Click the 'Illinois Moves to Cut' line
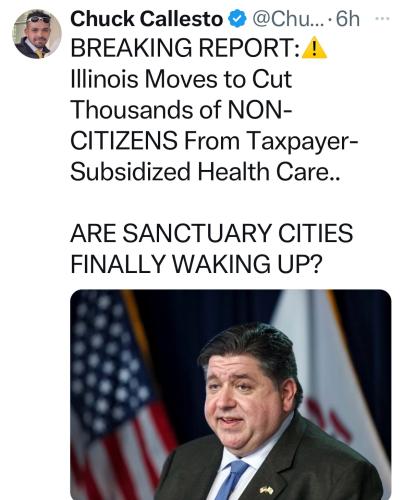 pyautogui.click(x=181, y=79)
